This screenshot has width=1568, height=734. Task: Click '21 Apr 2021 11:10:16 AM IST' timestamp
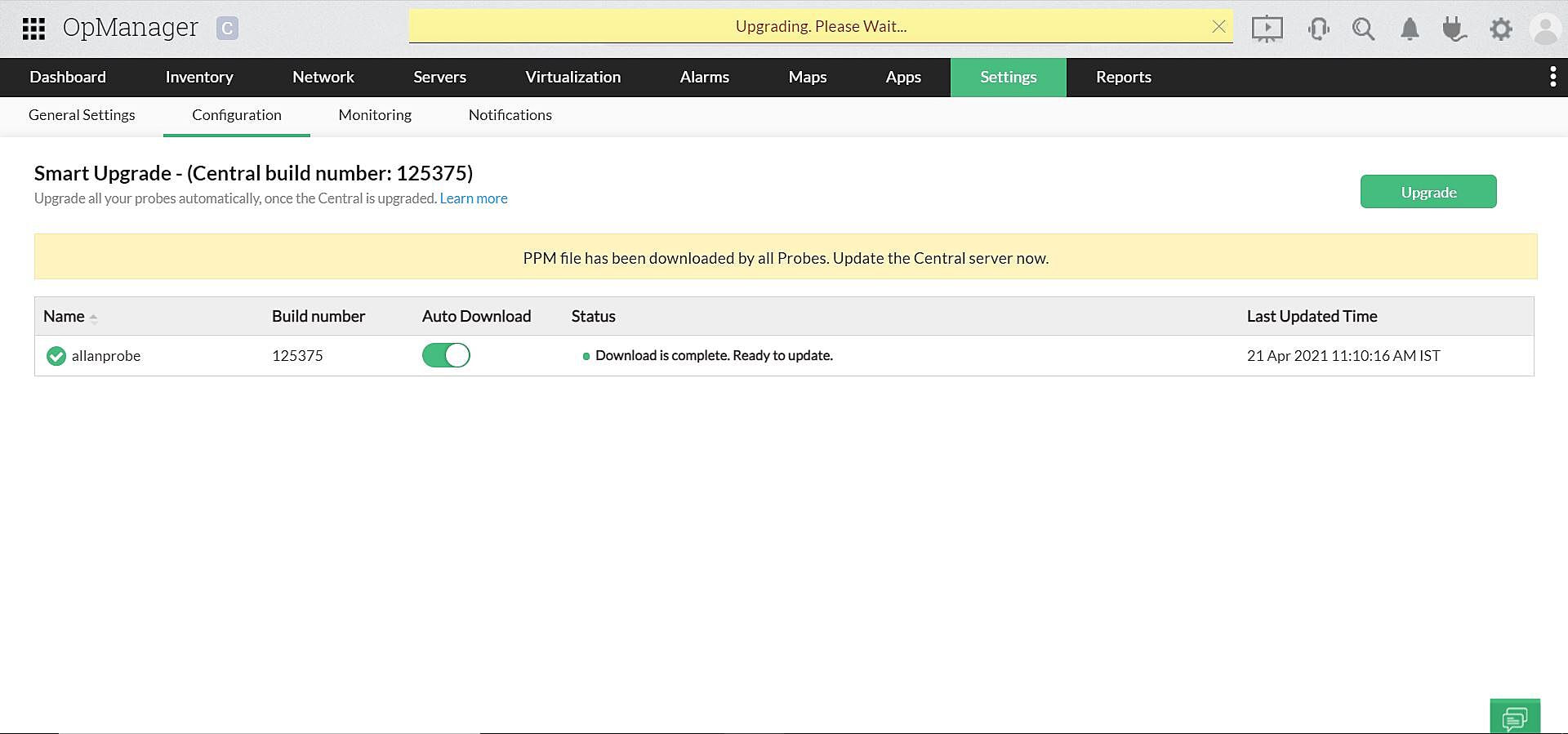pos(1343,356)
